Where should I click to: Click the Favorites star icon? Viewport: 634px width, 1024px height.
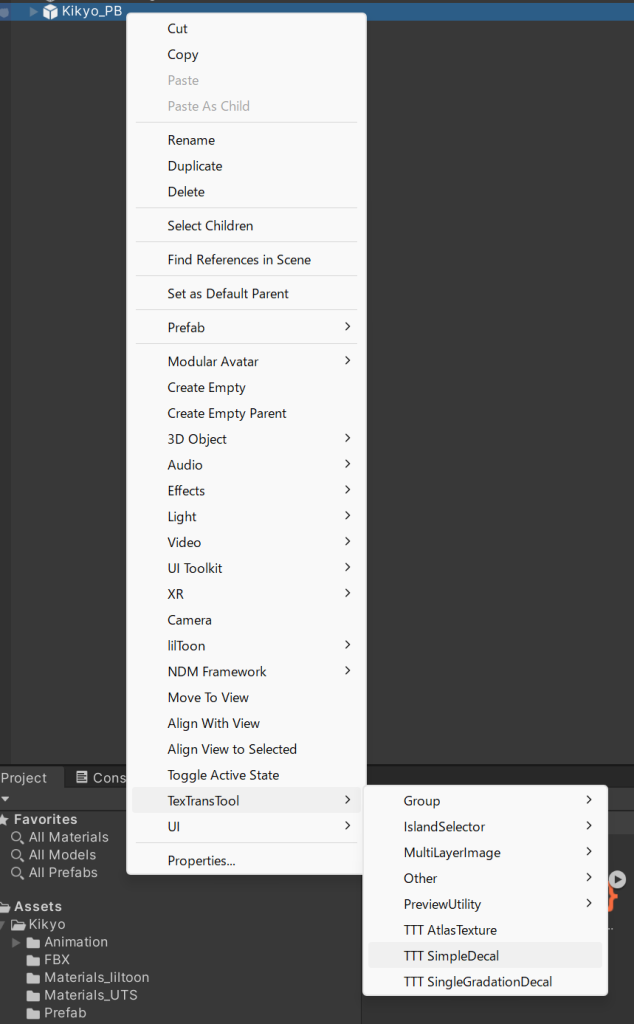(5, 820)
